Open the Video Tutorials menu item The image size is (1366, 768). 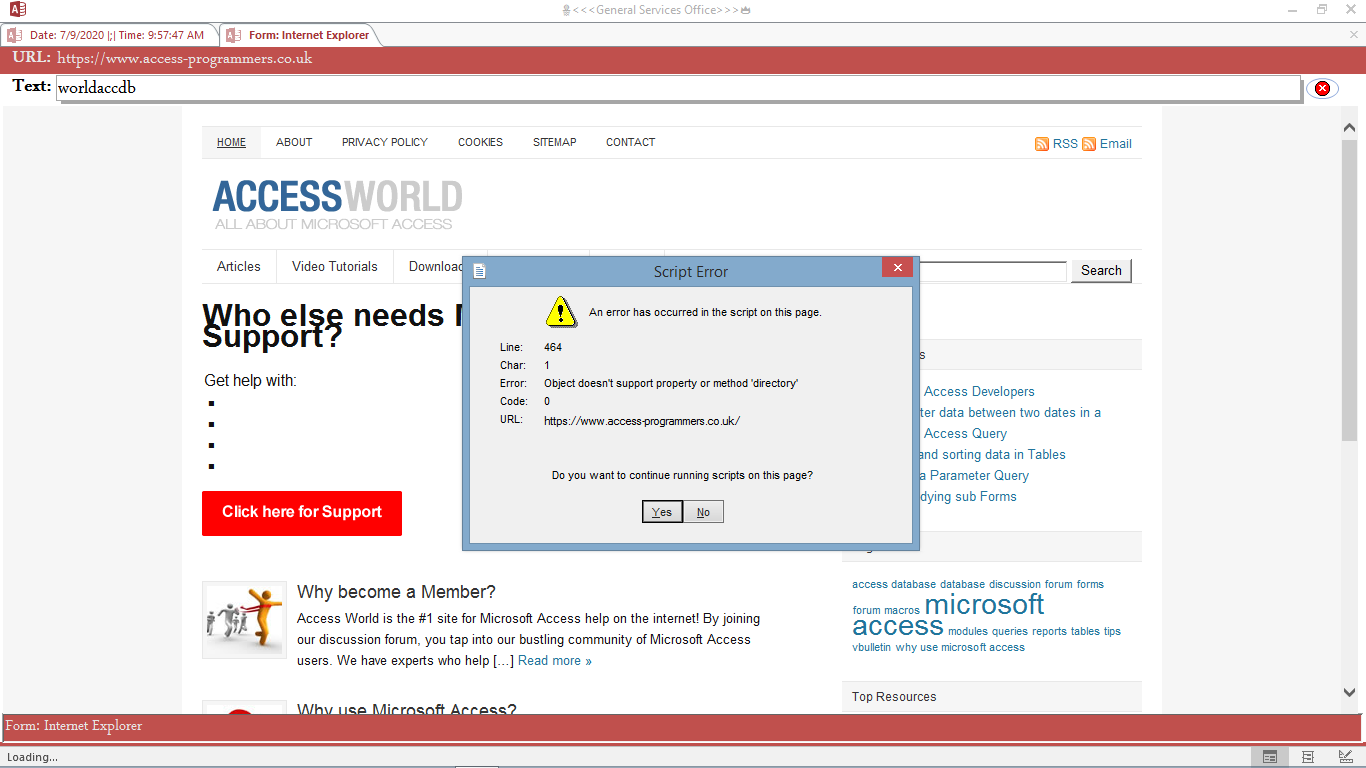point(335,267)
